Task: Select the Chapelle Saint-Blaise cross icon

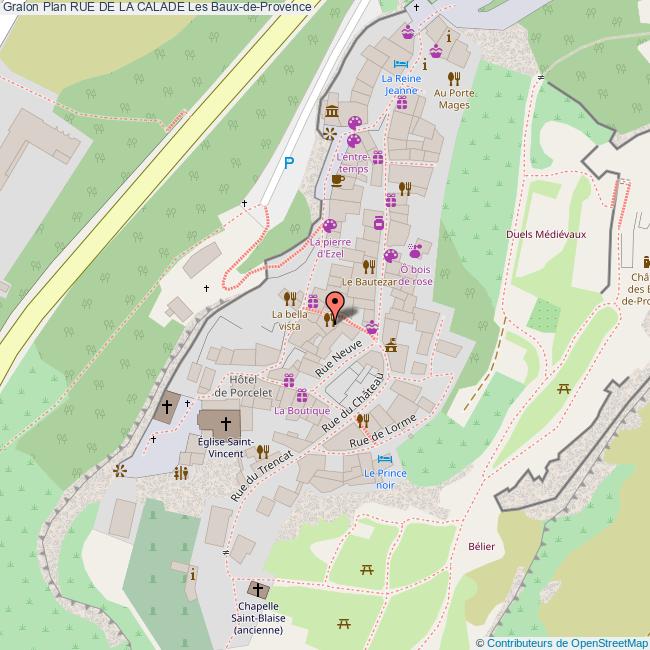Action: pos(258,588)
